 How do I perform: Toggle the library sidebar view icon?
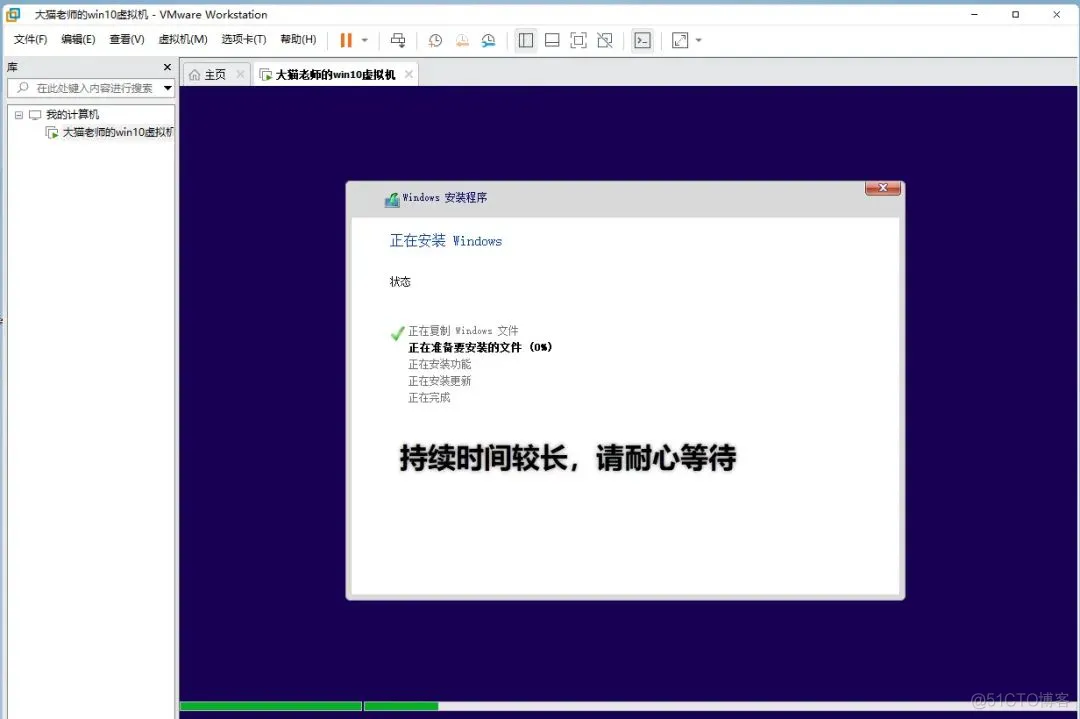pos(526,41)
